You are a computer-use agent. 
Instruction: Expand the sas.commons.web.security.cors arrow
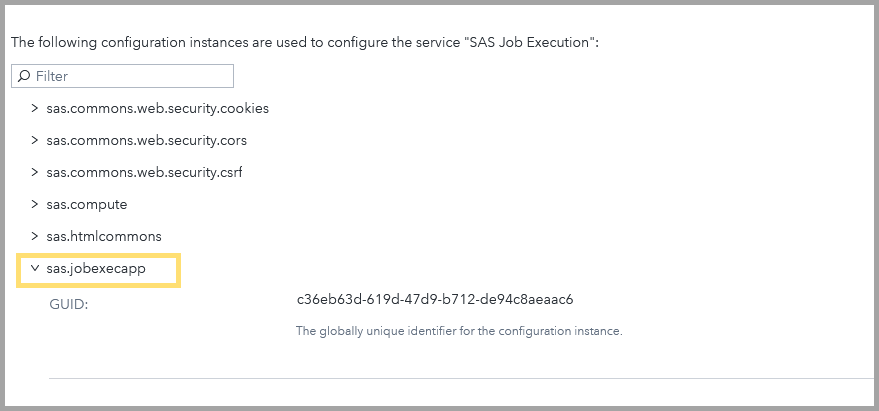(35, 140)
